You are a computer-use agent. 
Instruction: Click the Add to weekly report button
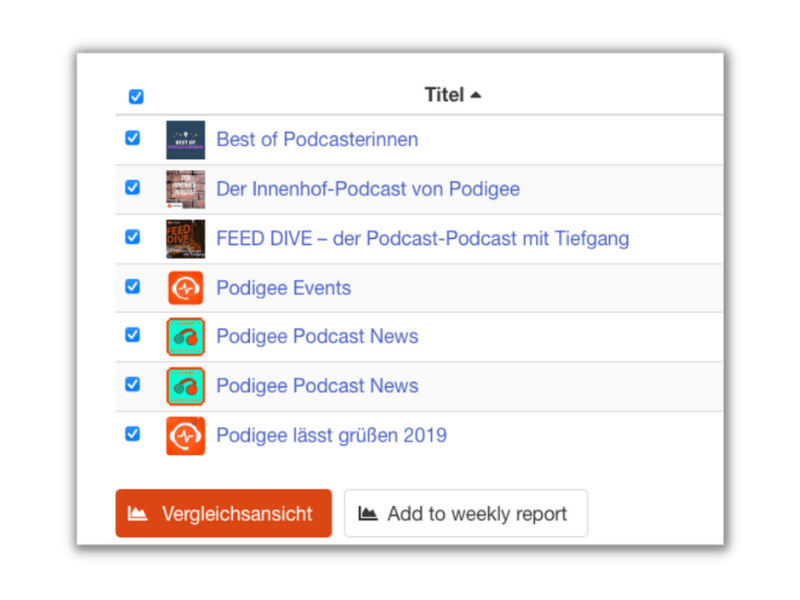coord(466,513)
